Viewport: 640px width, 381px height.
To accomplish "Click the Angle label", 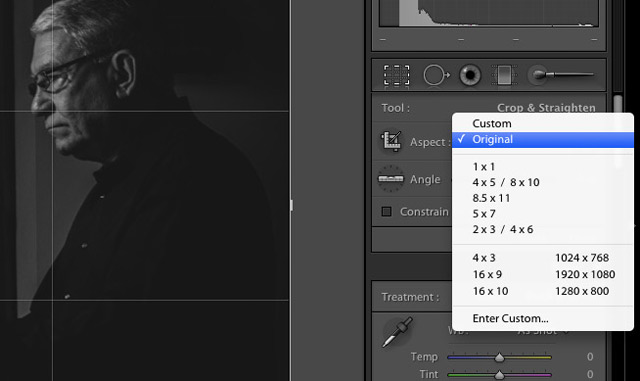I will [x=425, y=179].
